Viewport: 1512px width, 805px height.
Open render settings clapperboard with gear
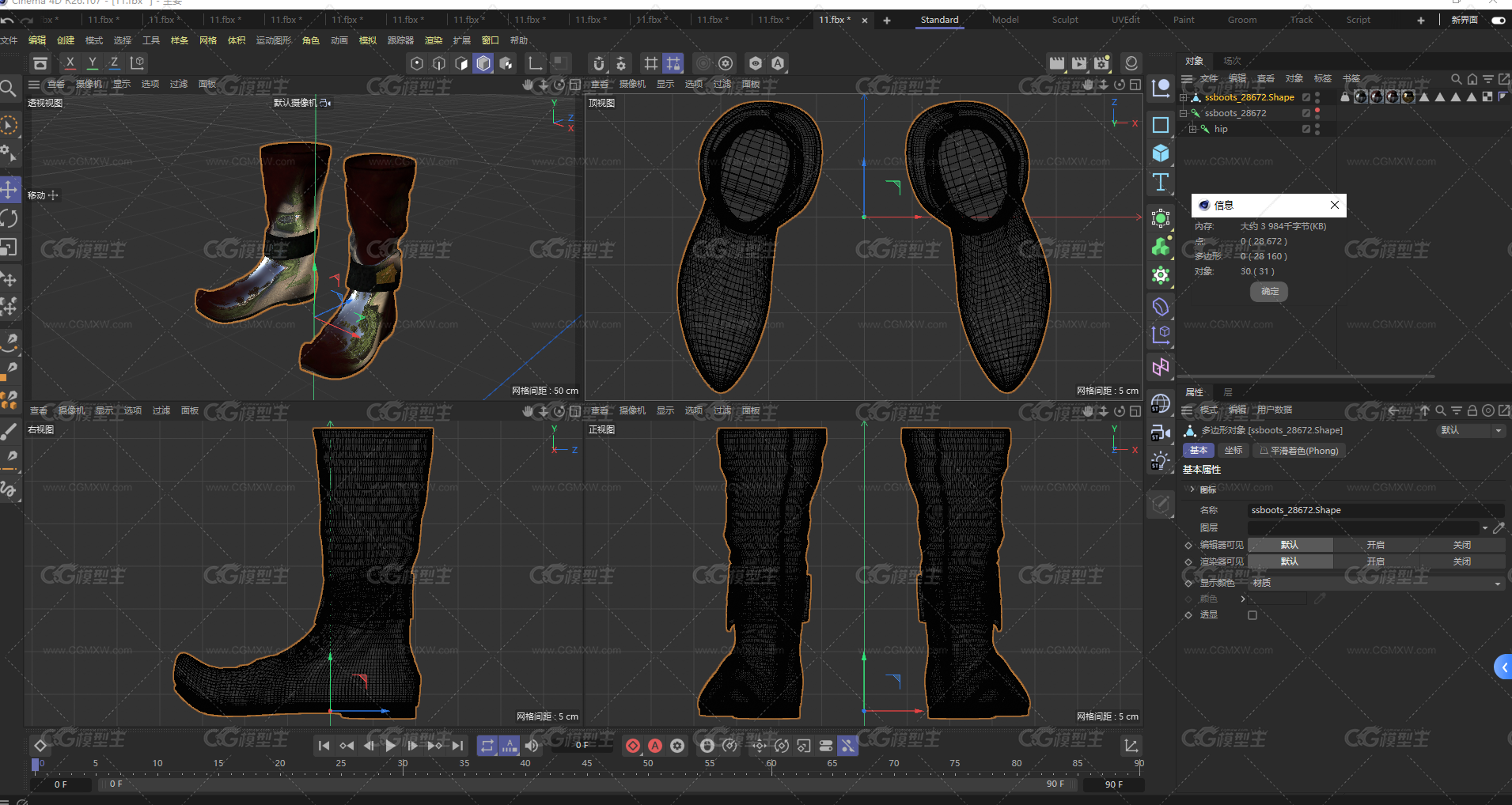[1101, 63]
